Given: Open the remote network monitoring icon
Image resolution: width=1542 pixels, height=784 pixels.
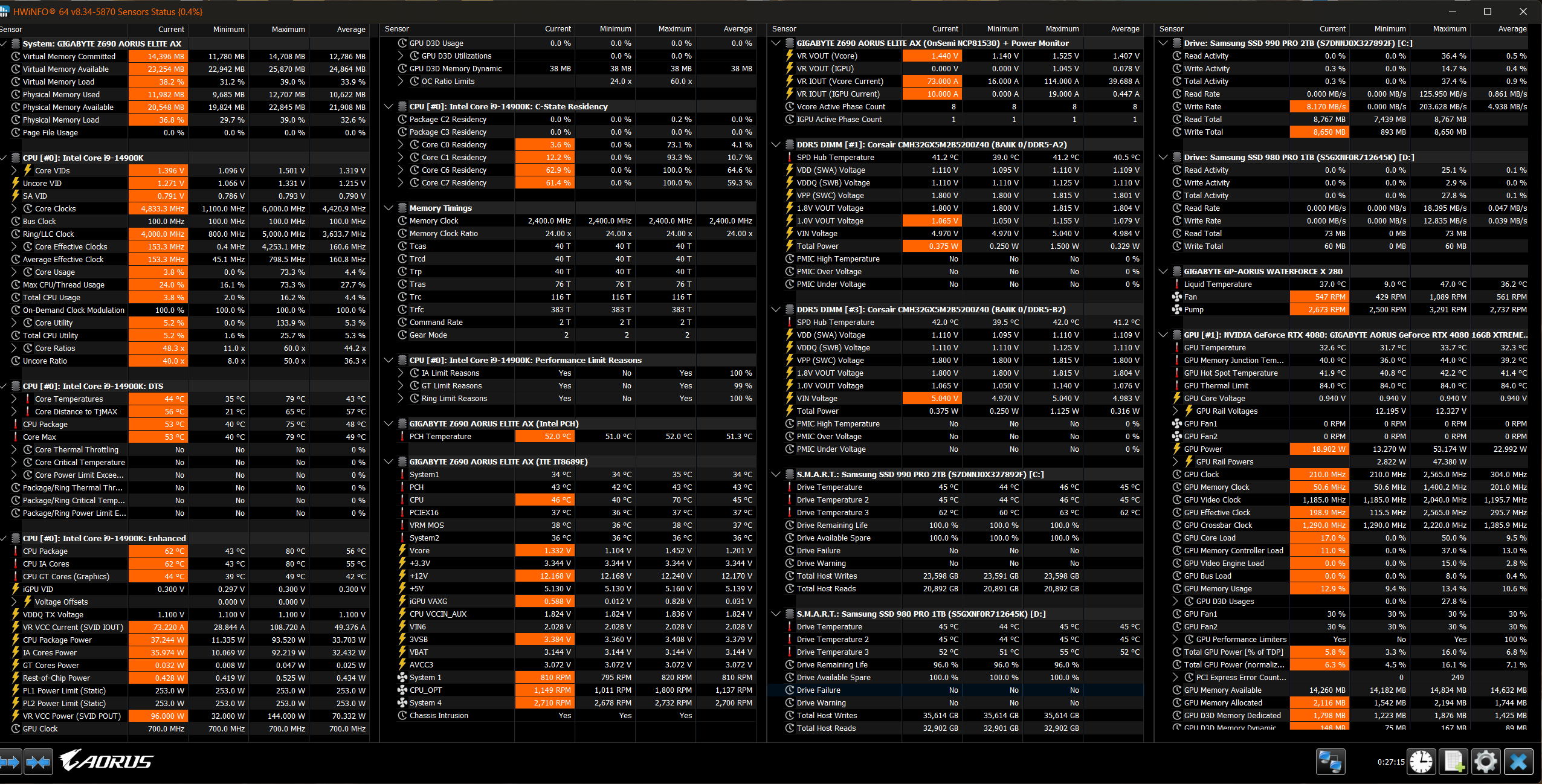Looking at the screenshot, I should (x=1330, y=762).
